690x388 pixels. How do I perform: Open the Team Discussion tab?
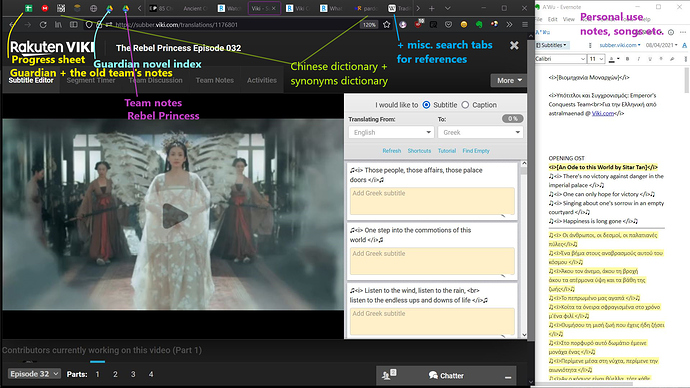(x=155, y=80)
